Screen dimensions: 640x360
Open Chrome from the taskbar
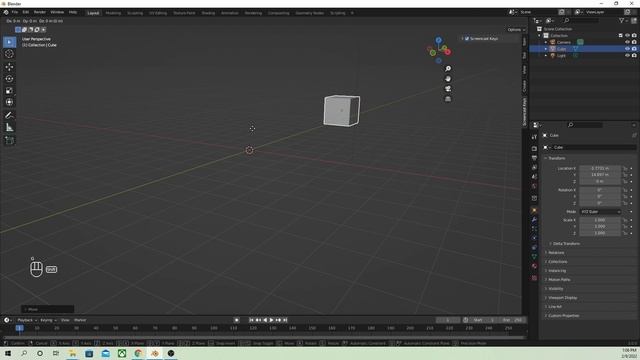pyautogui.click(x=138, y=353)
